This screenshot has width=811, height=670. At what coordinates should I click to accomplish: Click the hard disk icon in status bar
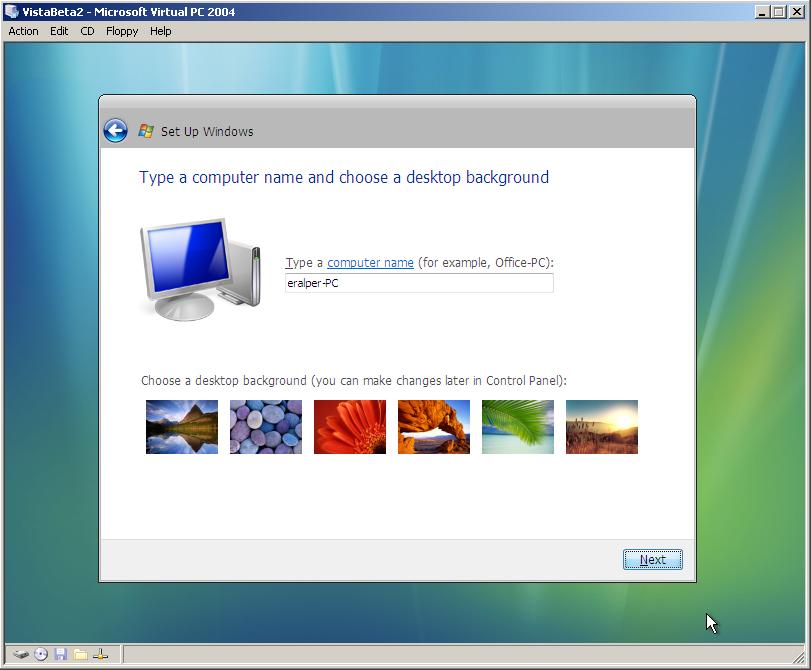tap(21, 654)
